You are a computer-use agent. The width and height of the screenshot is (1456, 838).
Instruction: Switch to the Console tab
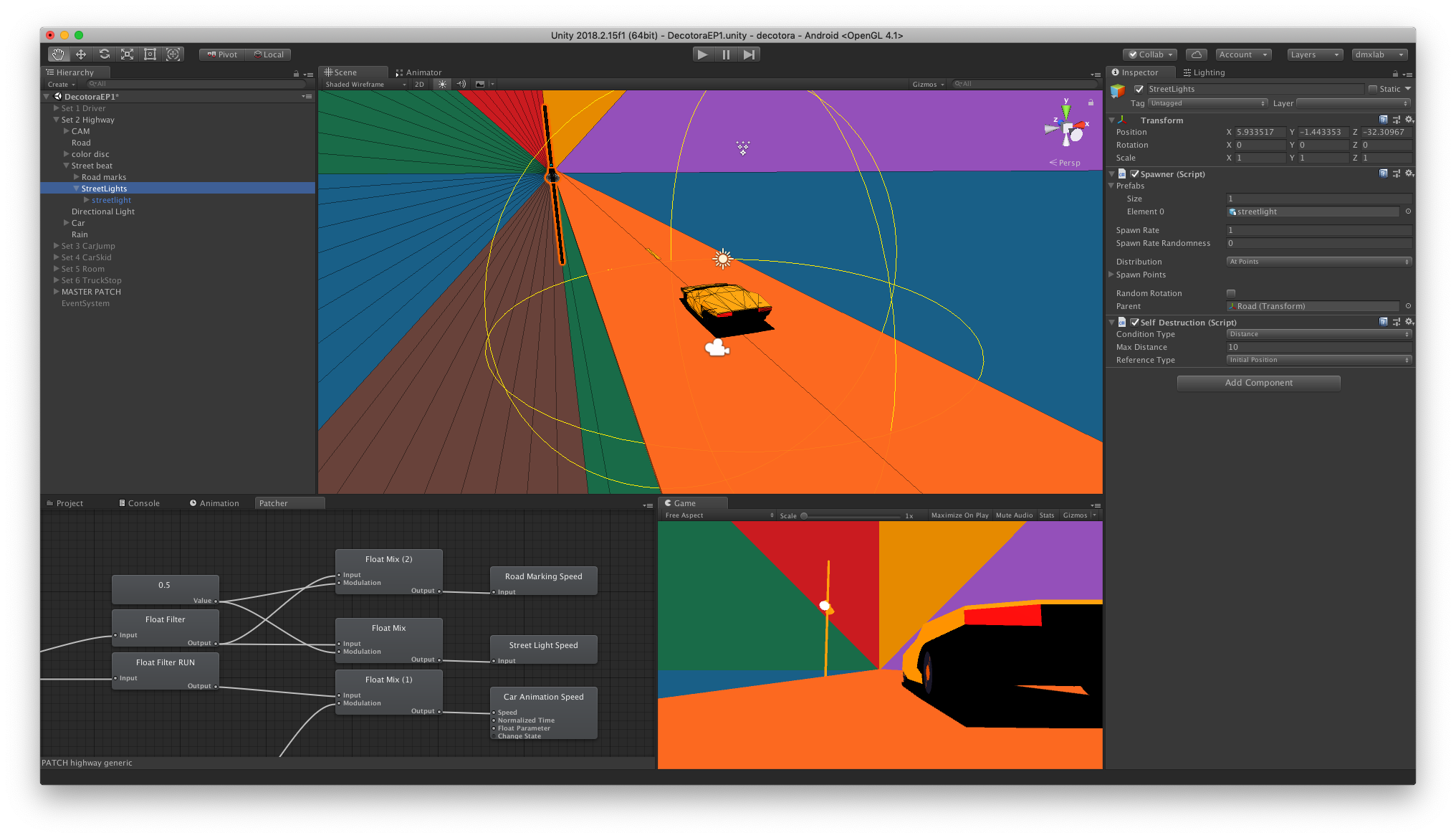[140, 503]
